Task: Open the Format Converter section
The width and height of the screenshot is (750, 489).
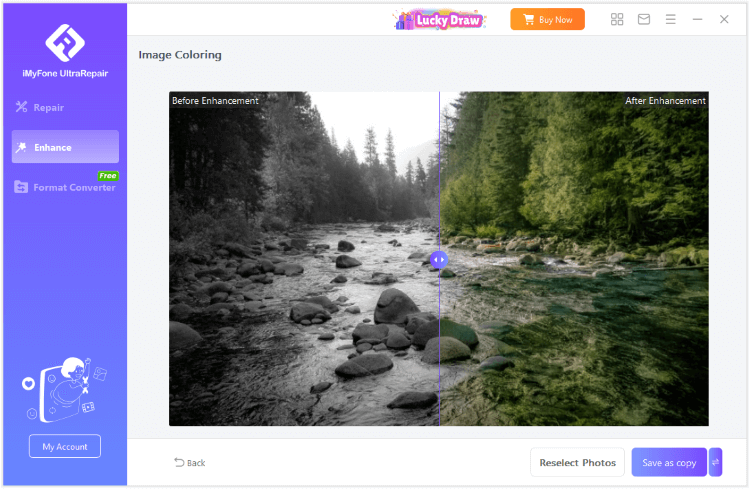Action: (65, 187)
